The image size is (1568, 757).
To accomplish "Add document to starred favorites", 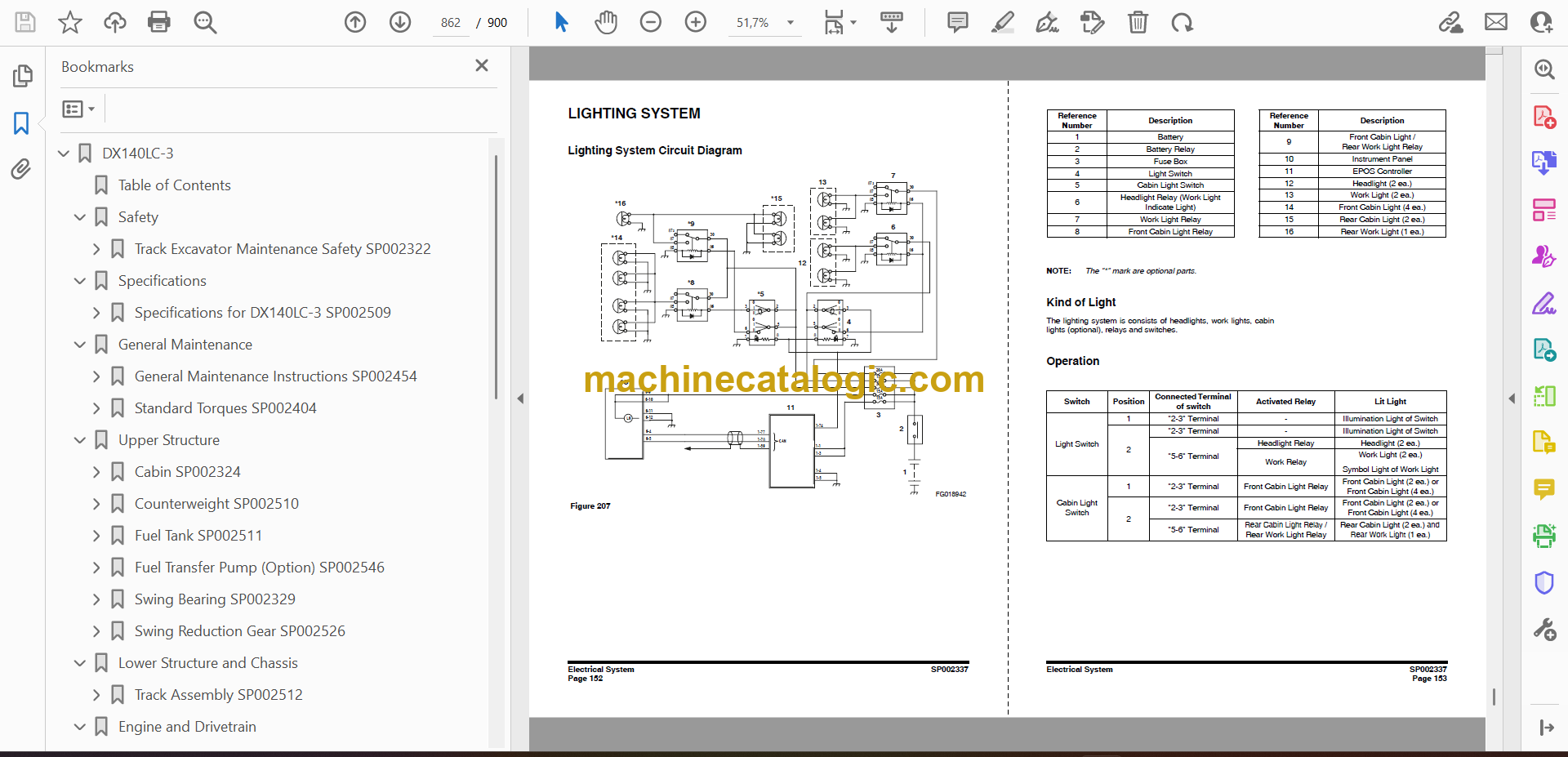I will [70, 22].
